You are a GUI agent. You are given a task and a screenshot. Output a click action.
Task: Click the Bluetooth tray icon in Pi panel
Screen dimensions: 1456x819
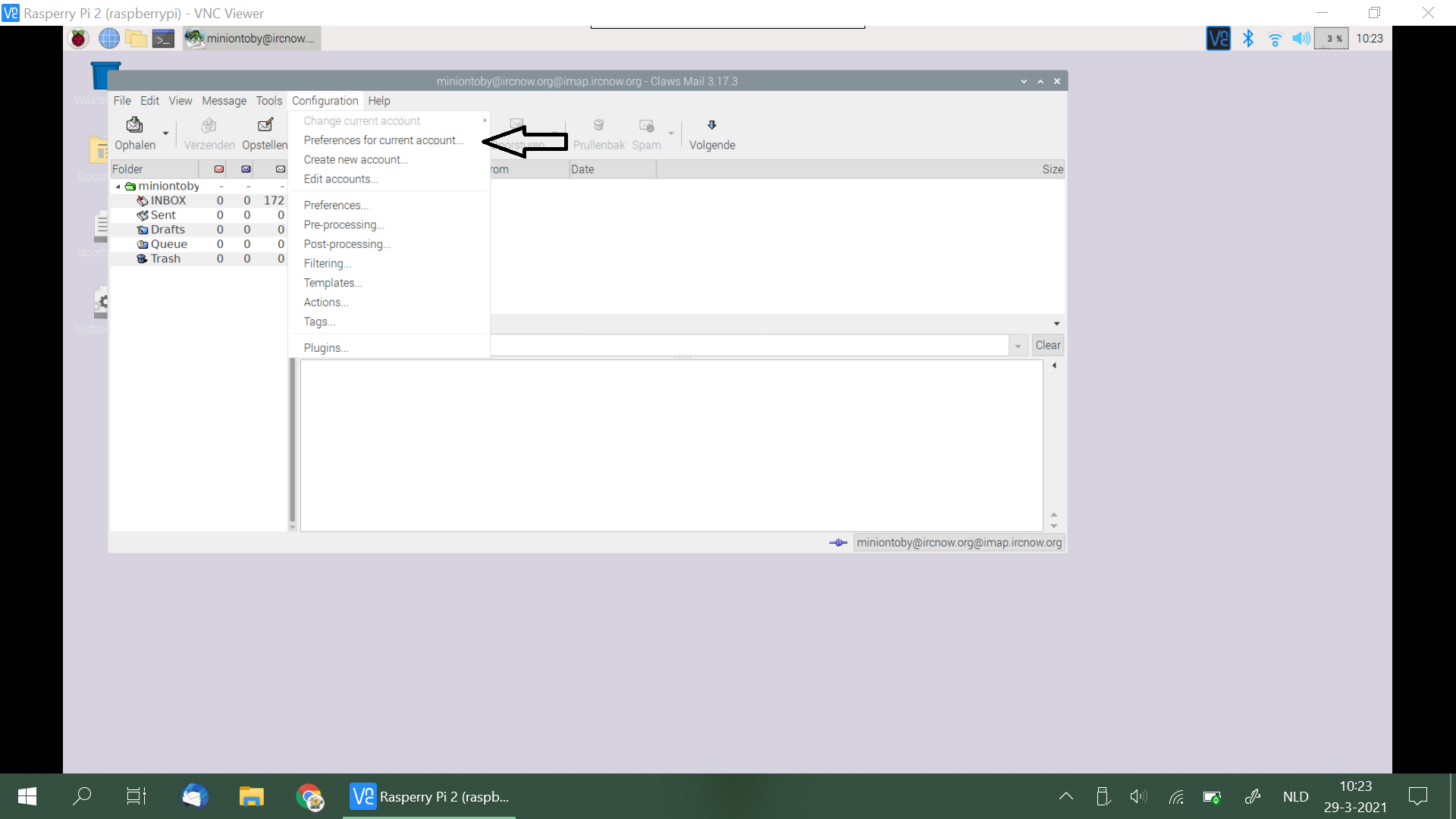coord(1247,39)
